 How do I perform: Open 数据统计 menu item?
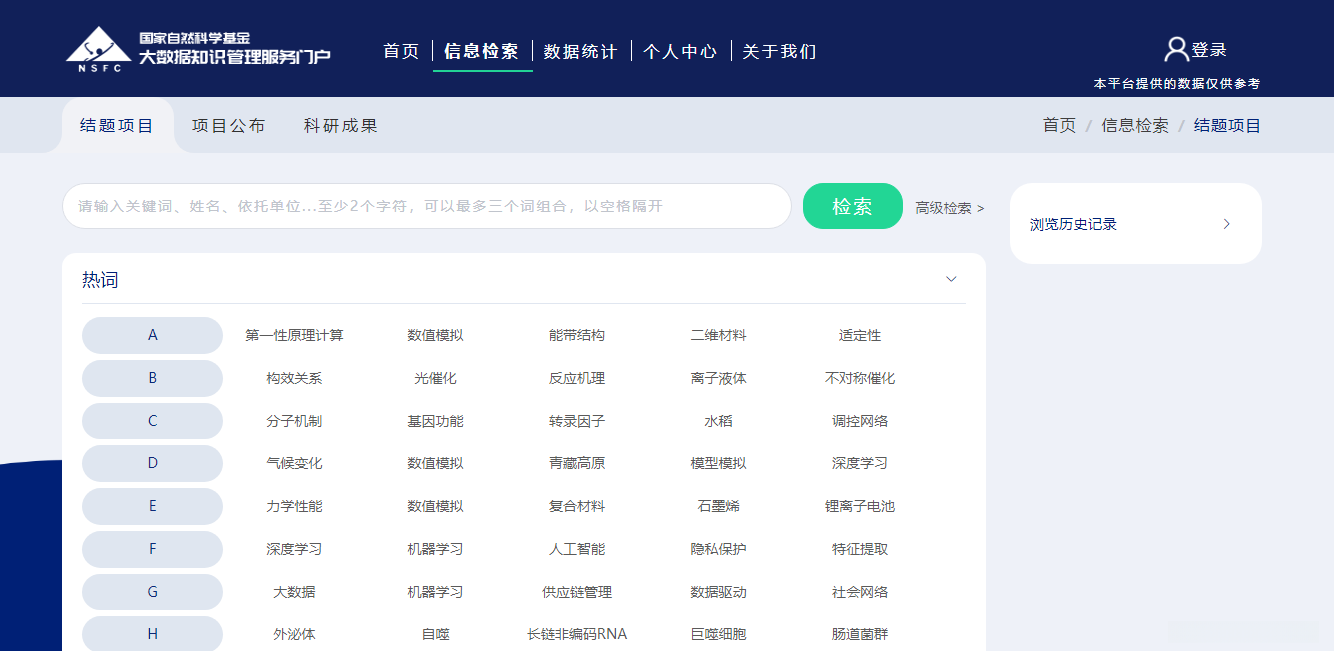581,51
